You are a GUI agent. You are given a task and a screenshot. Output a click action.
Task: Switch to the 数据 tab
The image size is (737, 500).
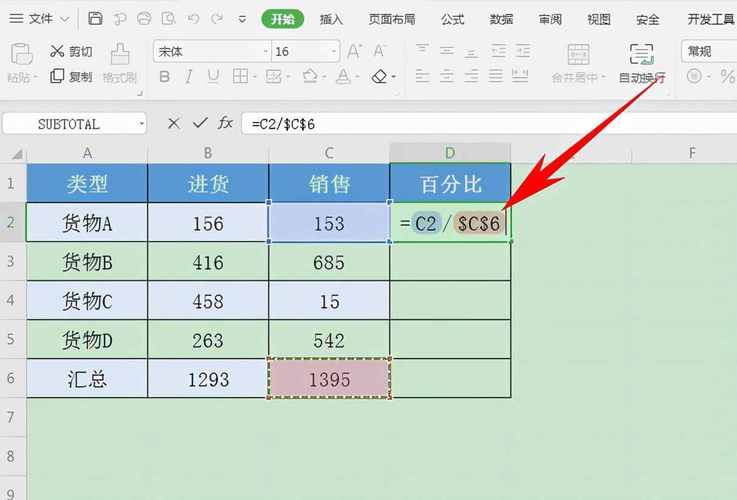pyautogui.click(x=501, y=19)
